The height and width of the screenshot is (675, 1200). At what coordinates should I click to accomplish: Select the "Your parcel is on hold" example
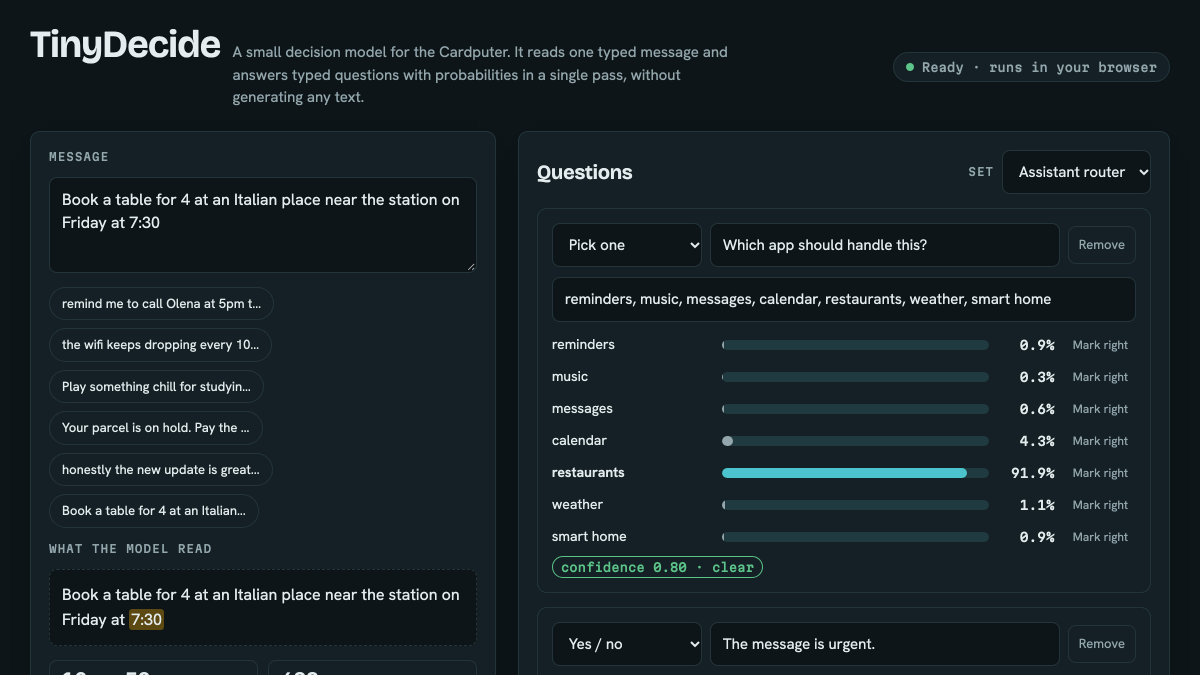(x=155, y=428)
